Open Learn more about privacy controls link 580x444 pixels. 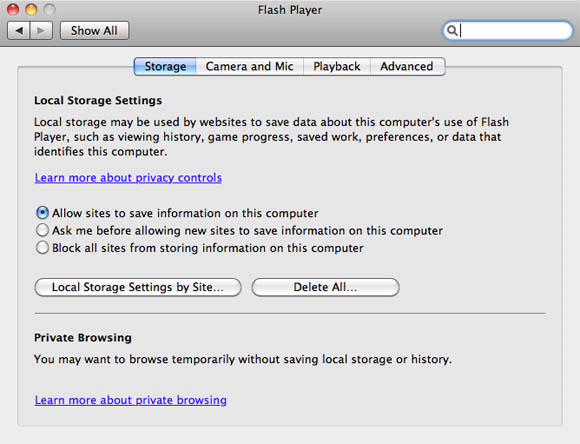click(x=128, y=178)
